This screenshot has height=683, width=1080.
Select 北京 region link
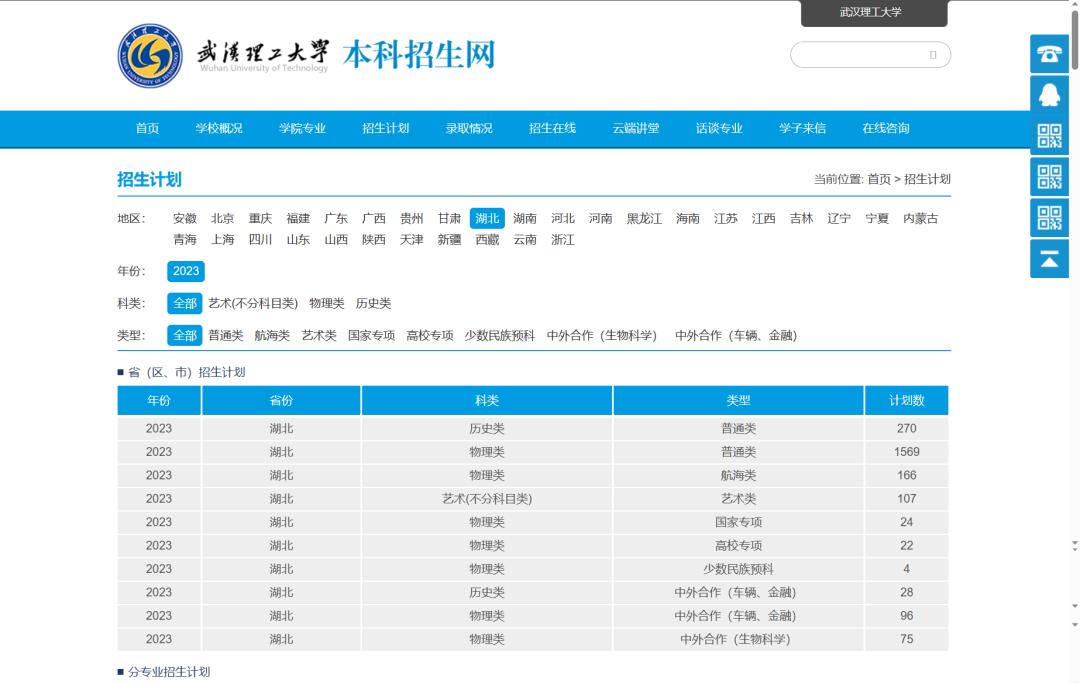[223, 219]
